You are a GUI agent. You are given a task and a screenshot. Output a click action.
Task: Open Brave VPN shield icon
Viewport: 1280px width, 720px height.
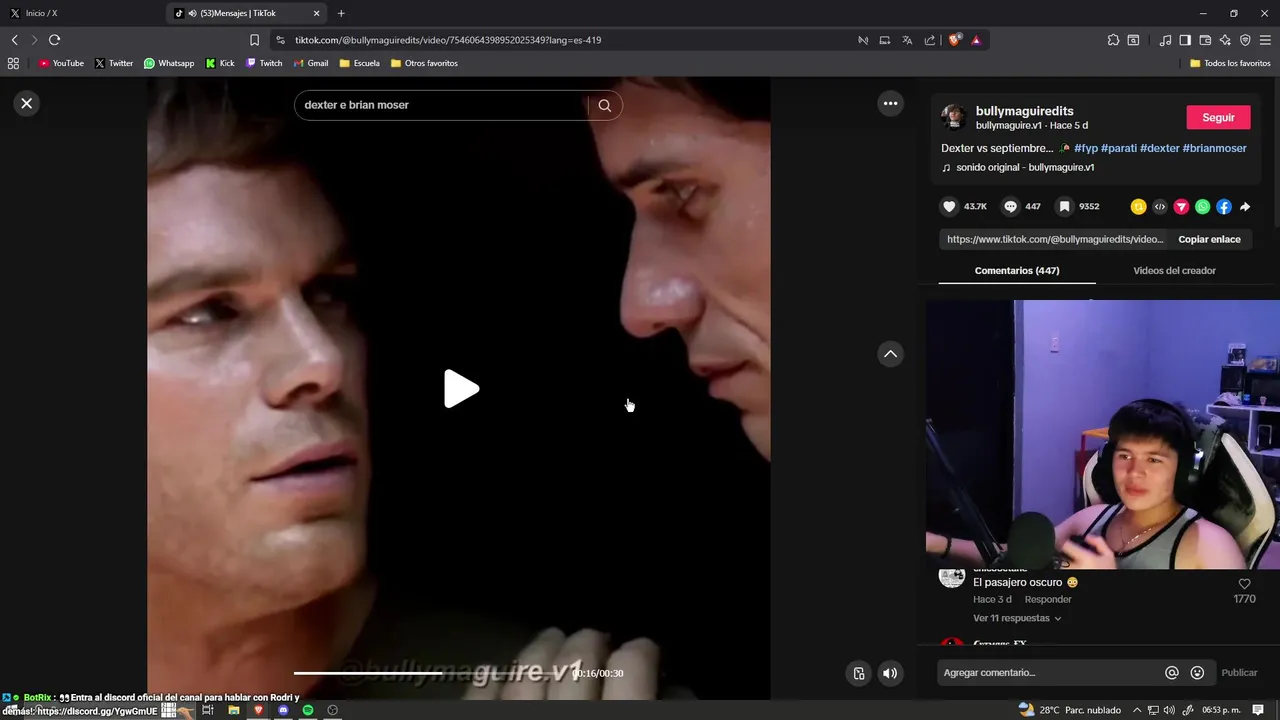pyautogui.click(x=1245, y=40)
